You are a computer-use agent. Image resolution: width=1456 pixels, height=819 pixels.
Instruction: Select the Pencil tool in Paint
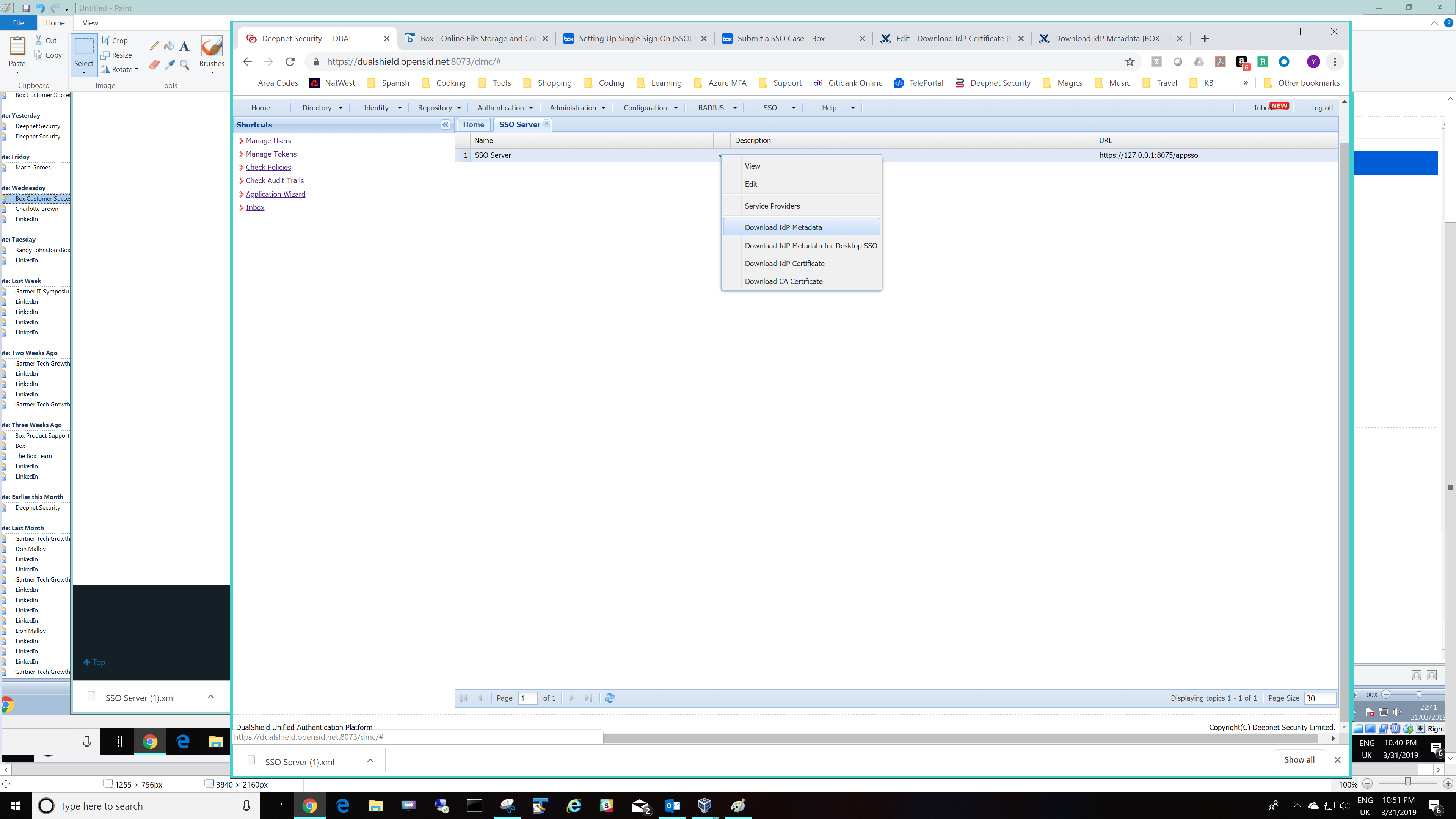point(154,46)
